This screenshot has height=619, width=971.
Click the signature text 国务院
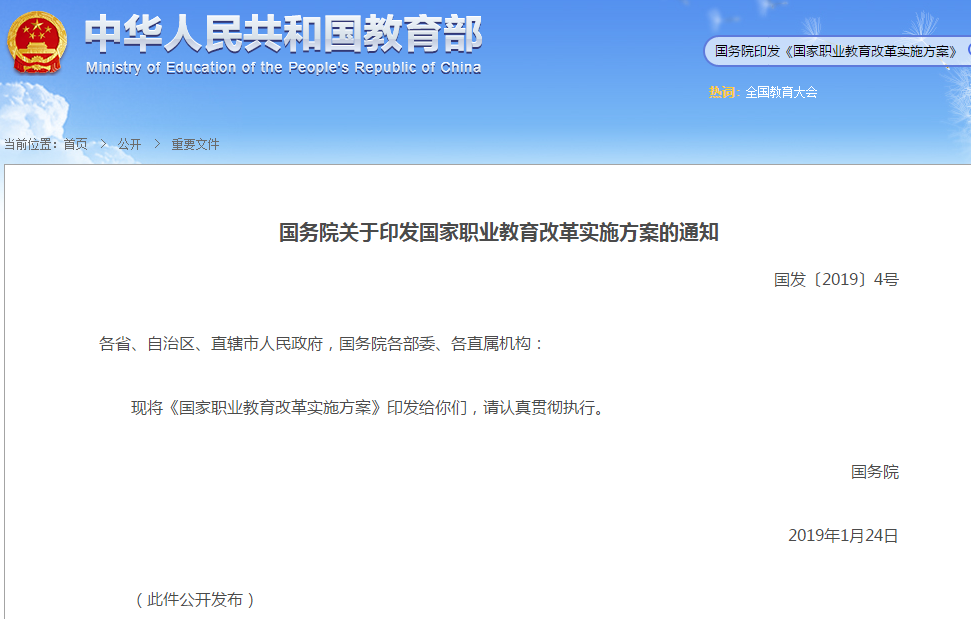pos(874,472)
